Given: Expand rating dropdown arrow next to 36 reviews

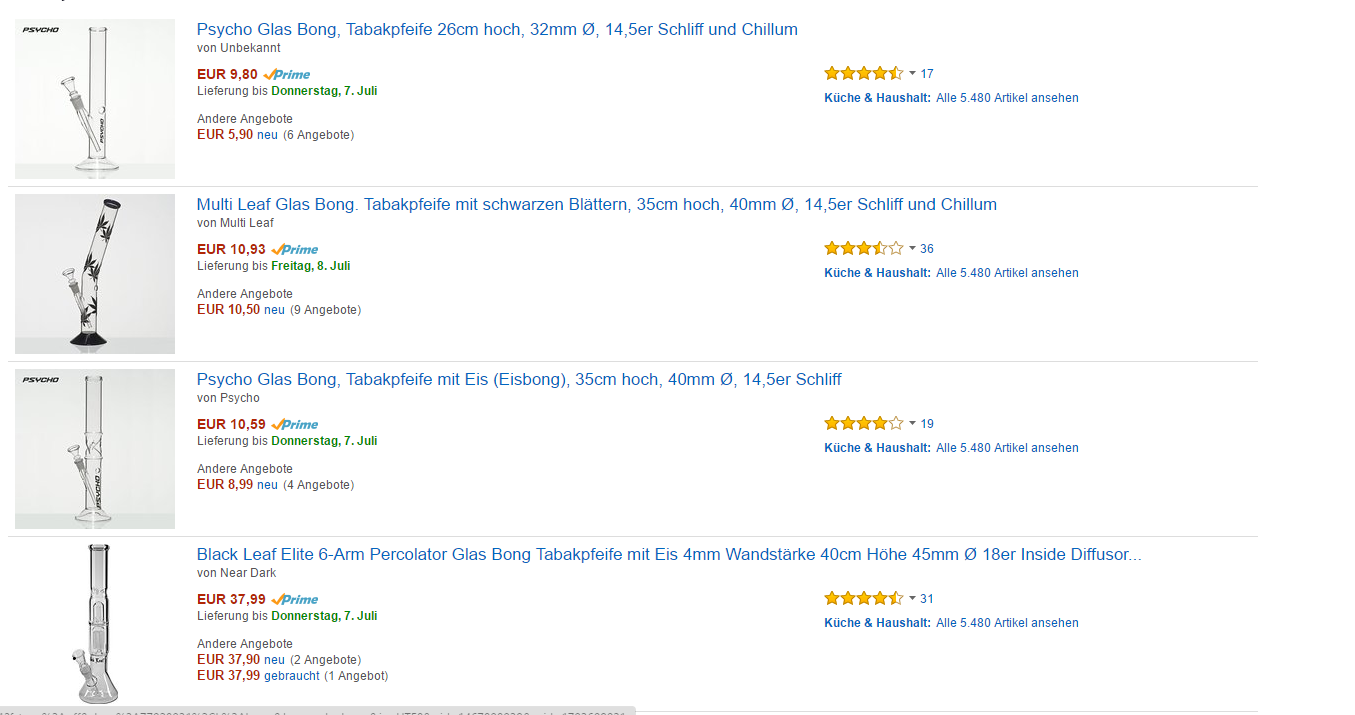Looking at the screenshot, I should point(912,248).
